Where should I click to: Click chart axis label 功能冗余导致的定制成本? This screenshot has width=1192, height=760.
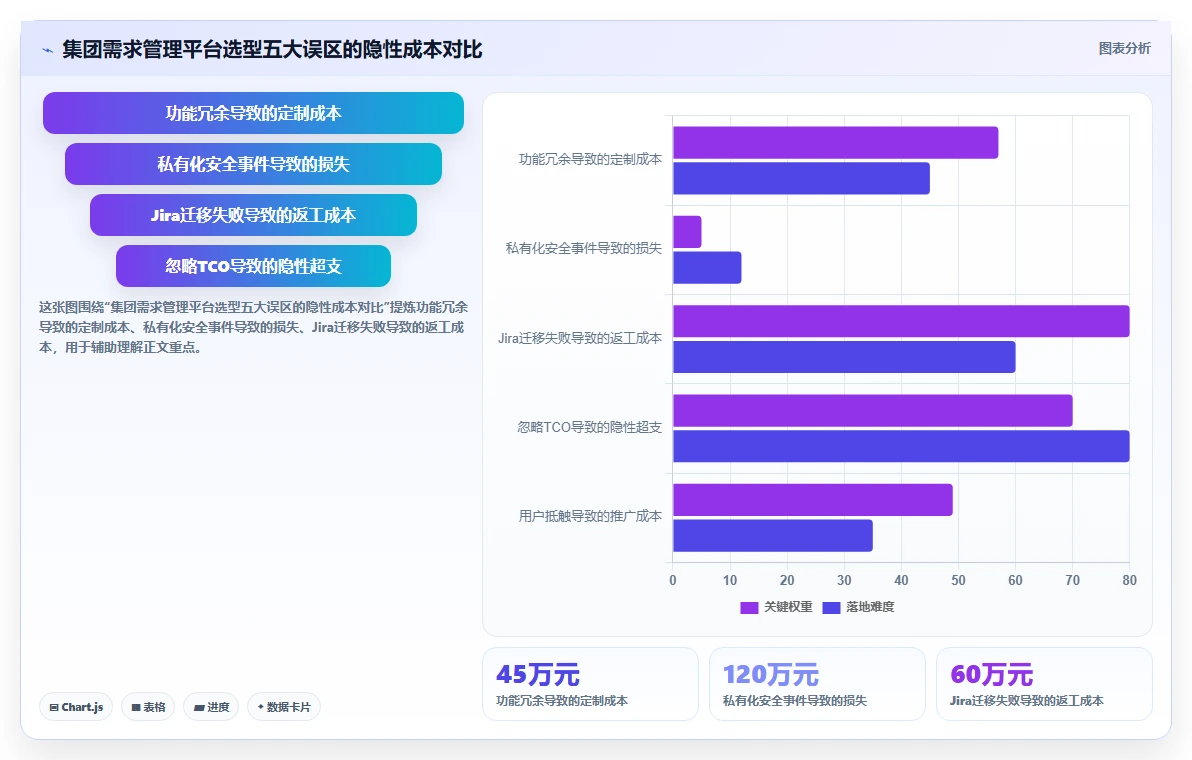(590, 160)
